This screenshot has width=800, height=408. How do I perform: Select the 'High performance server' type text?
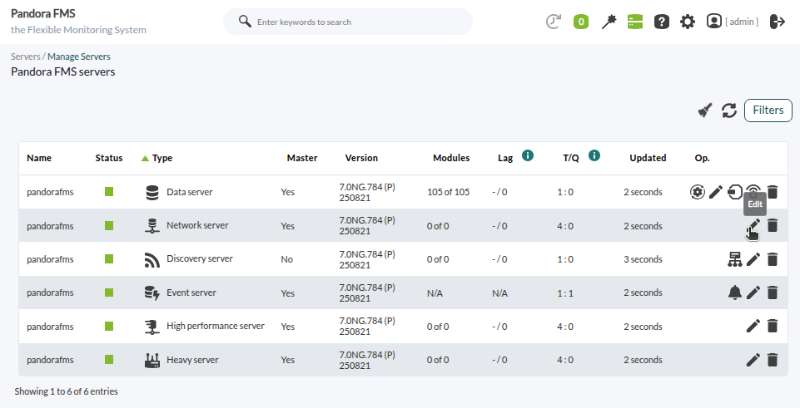pos(215,326)
